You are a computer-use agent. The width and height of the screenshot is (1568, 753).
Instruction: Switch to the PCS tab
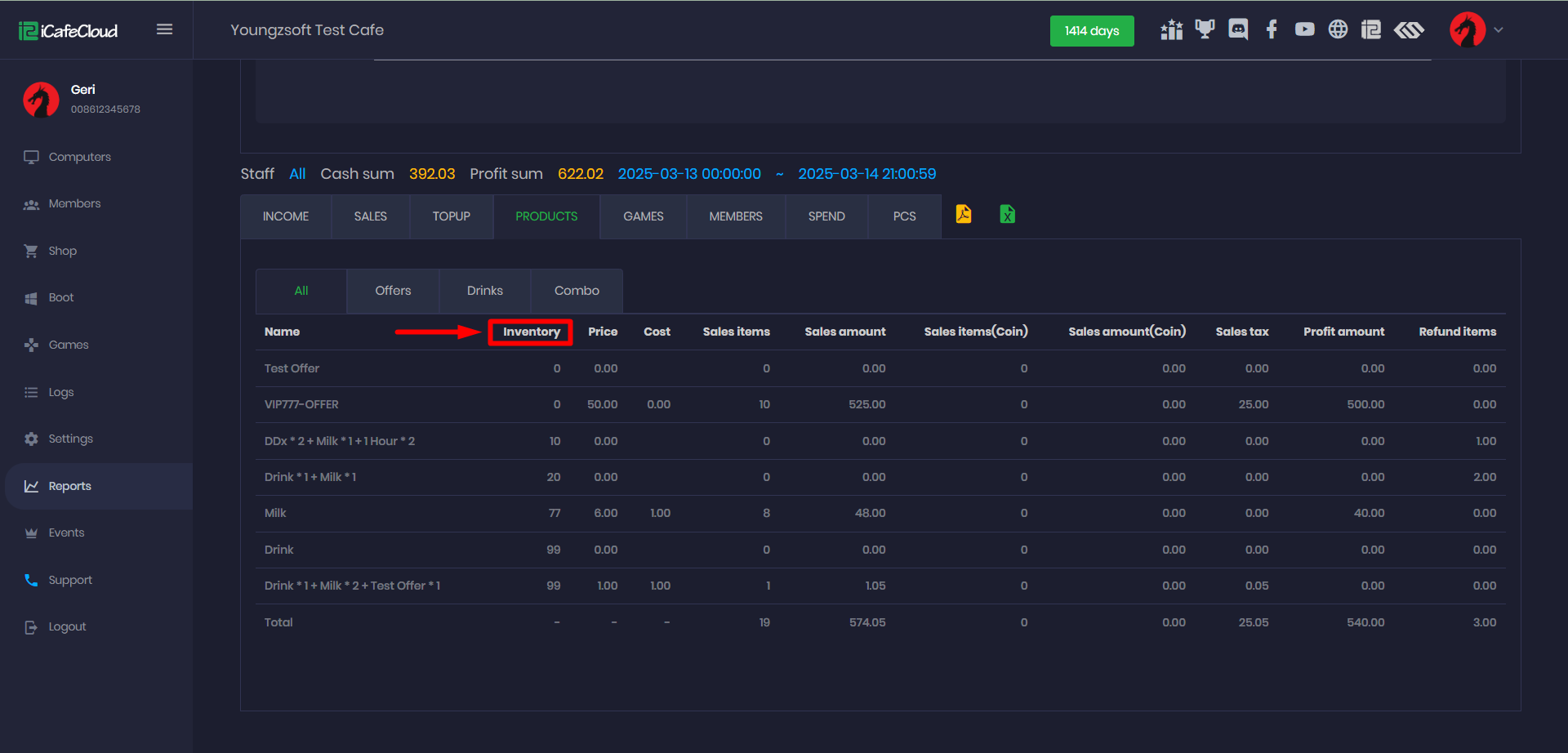click(x=905, y=216)
